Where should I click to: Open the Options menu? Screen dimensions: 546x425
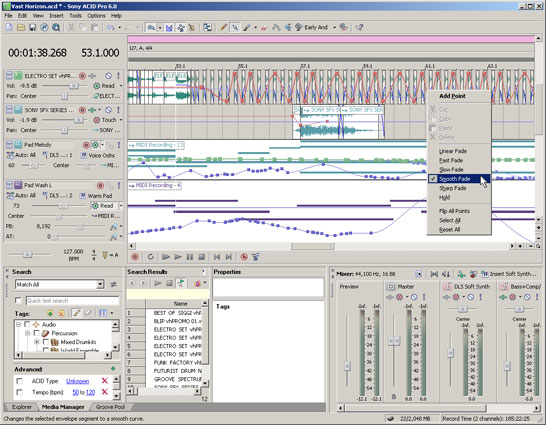coord(96,16)
